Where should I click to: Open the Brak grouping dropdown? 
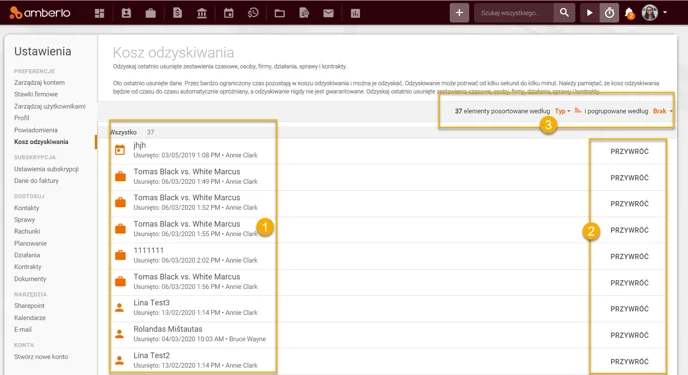[663, 111]
